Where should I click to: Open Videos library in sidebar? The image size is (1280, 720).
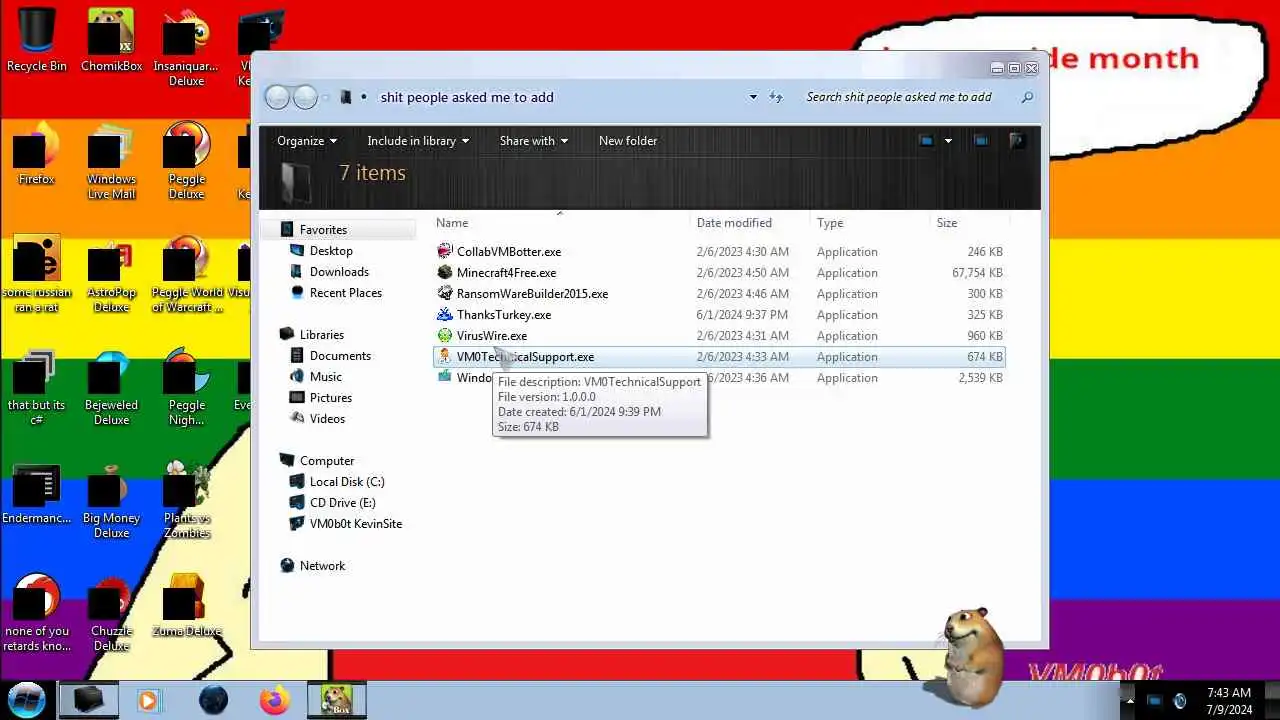[x=327, y=419]
